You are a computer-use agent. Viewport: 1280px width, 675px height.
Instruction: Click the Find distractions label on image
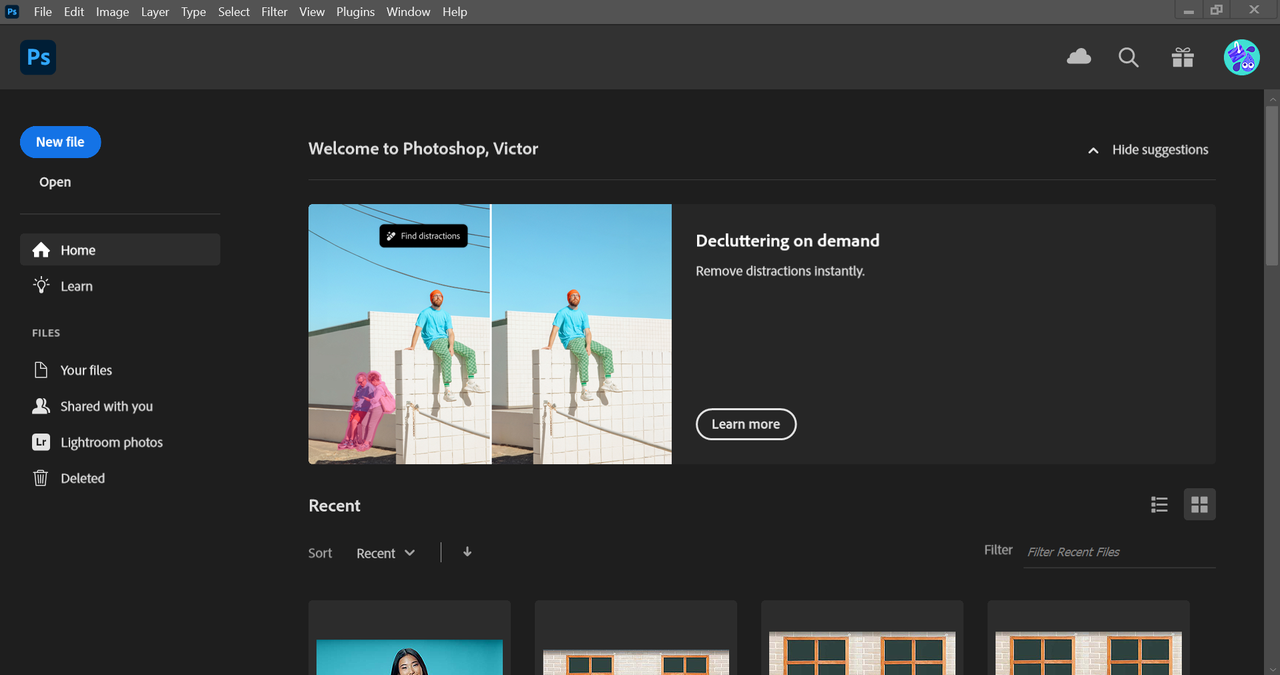pos(424,236)
